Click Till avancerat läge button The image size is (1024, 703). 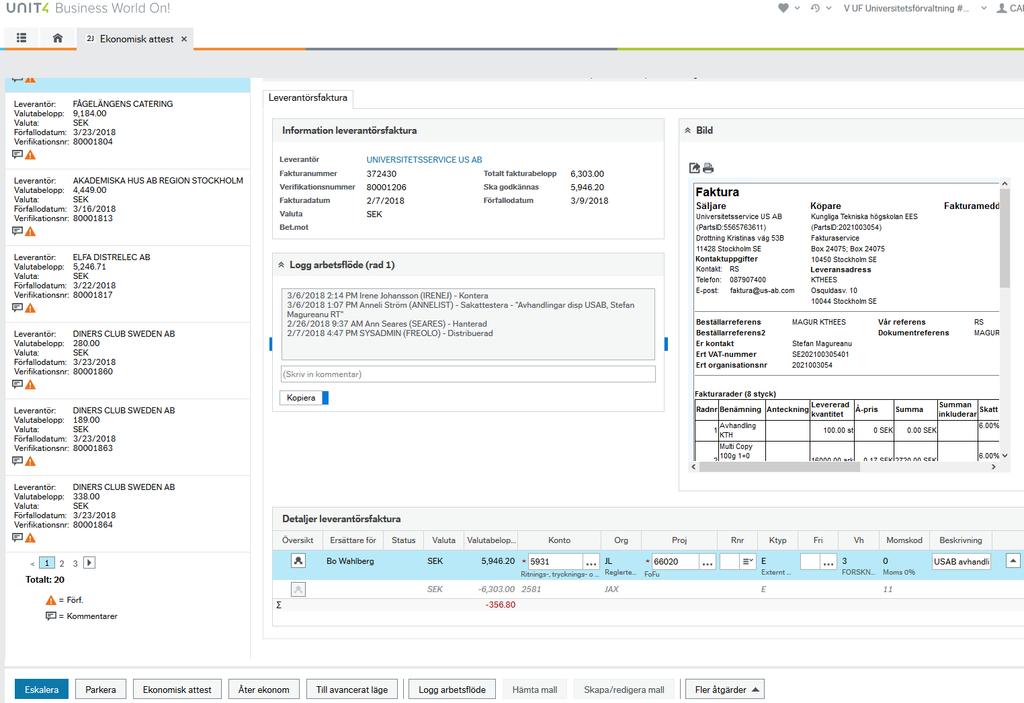click(x=352, y=689)
